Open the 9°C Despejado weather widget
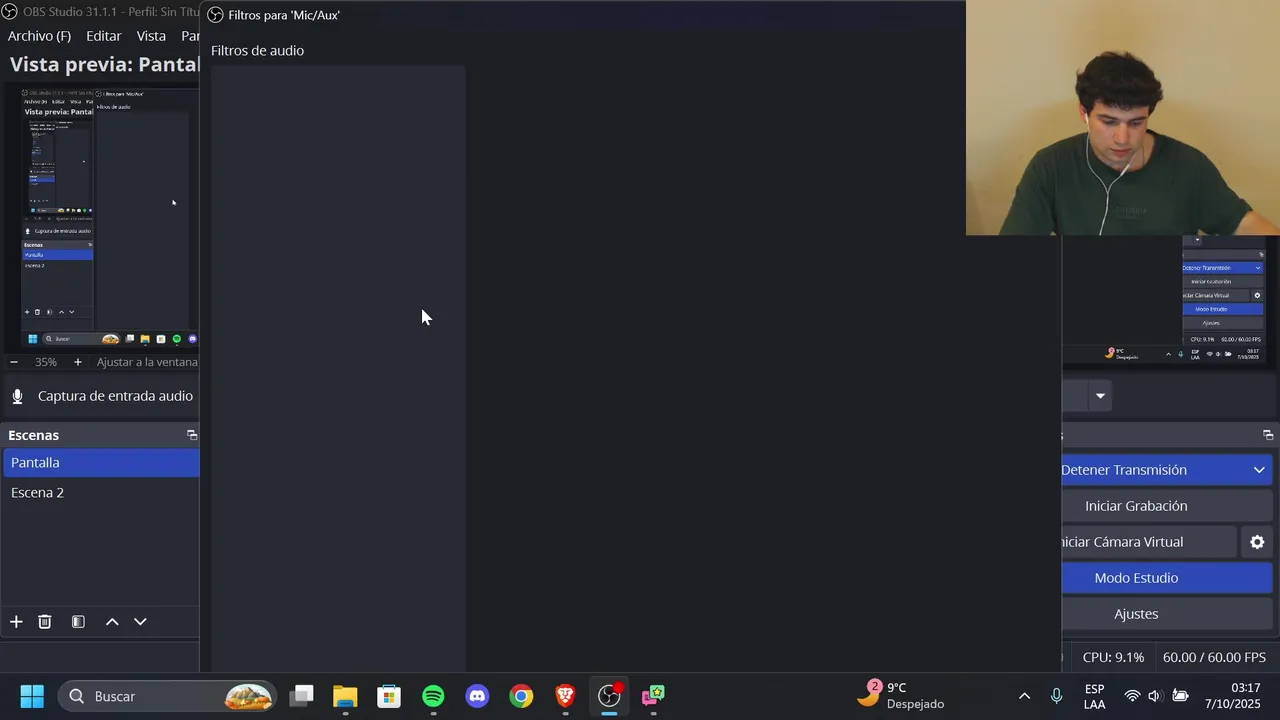1280x720 pixels. [x=902, y=695]
